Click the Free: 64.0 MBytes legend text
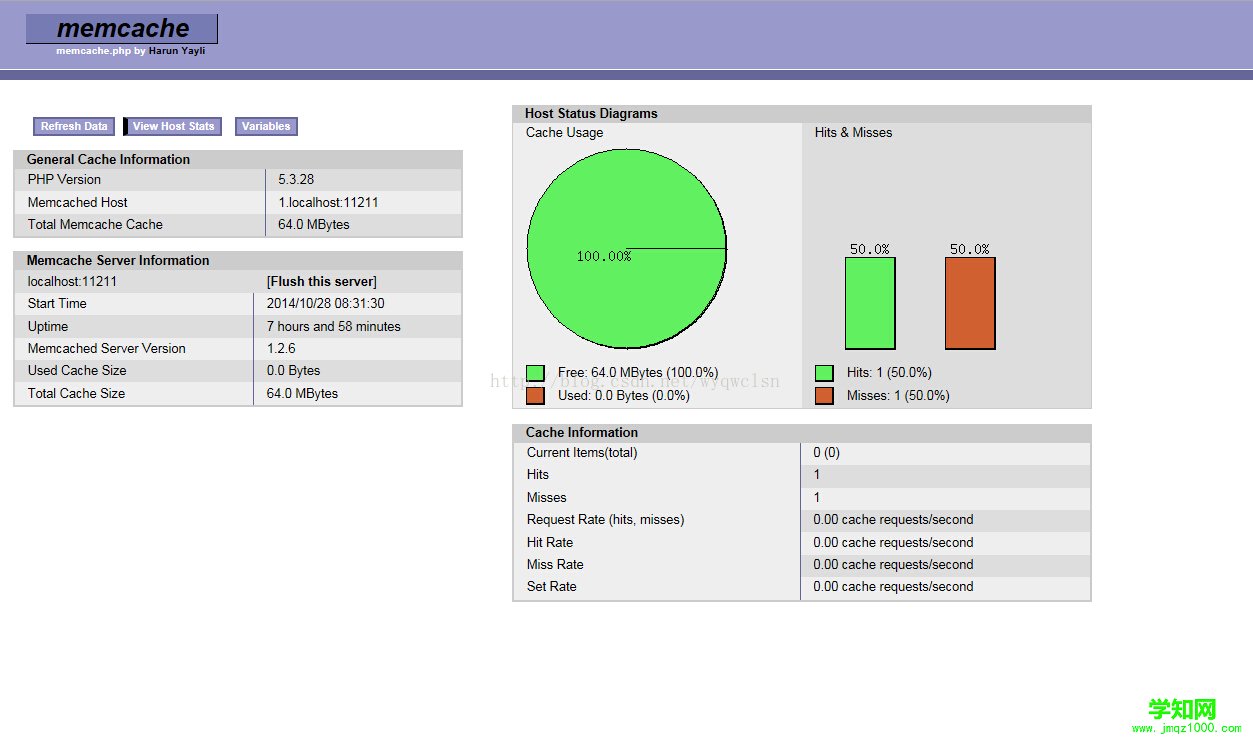The image size is (1253, 740). [638, 373]
